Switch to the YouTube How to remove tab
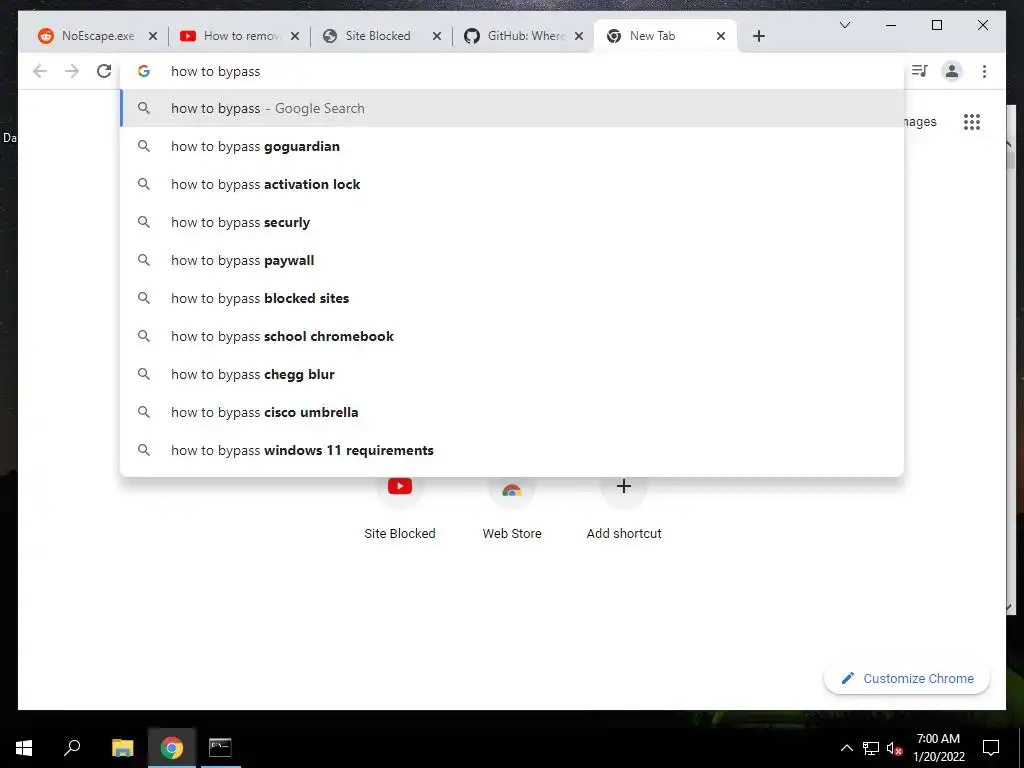The height and width of the screenshot is (768, 1024). tap(238, 36)
